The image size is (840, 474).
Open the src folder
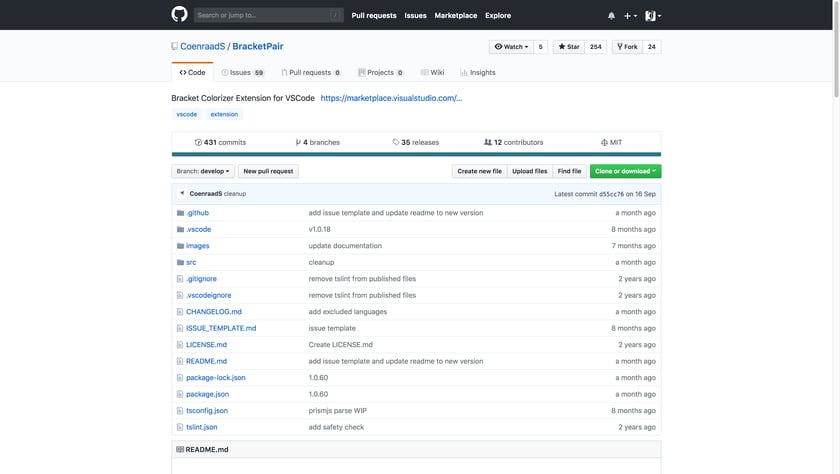pos(191,262)
